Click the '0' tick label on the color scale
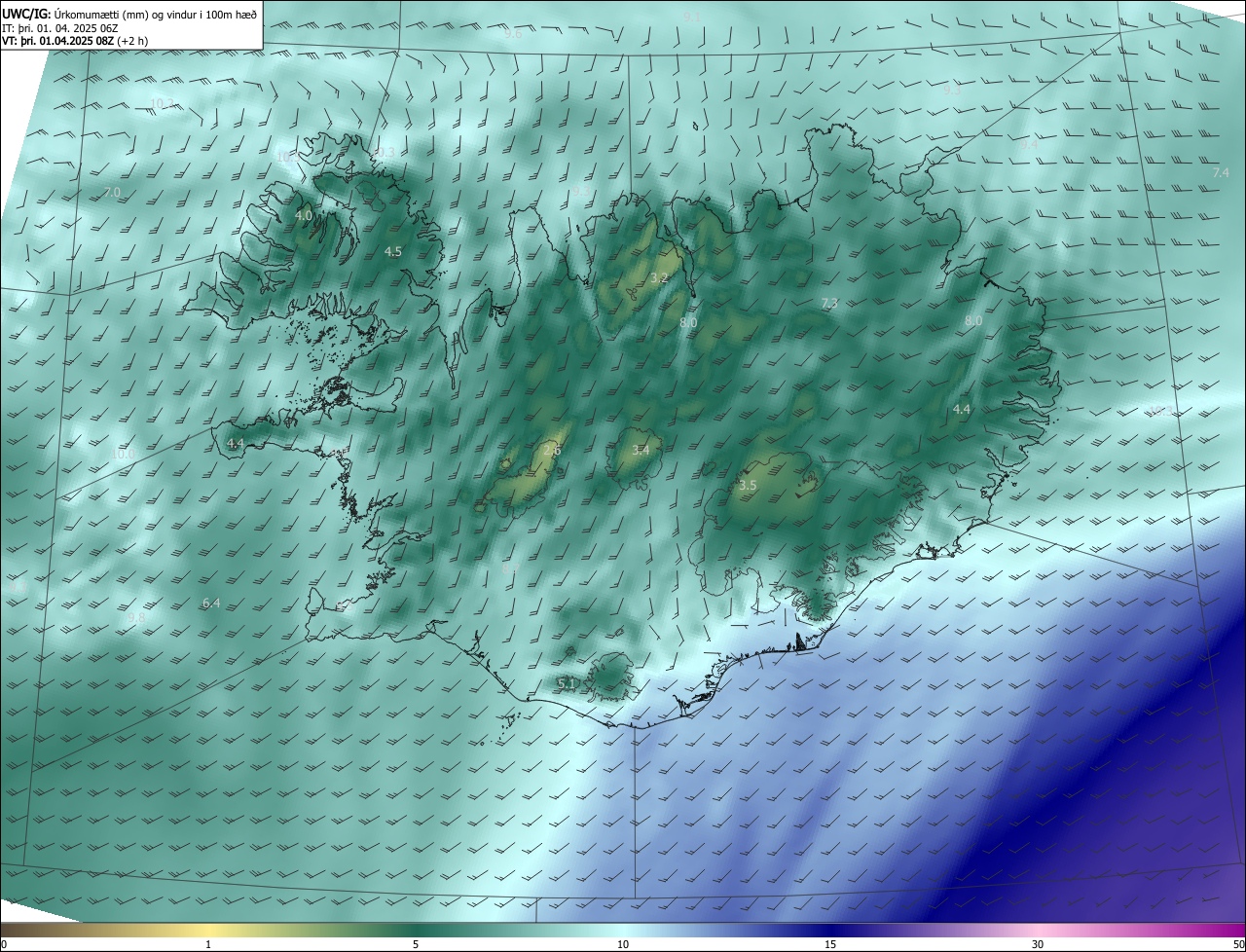 (x=4, y=944)
